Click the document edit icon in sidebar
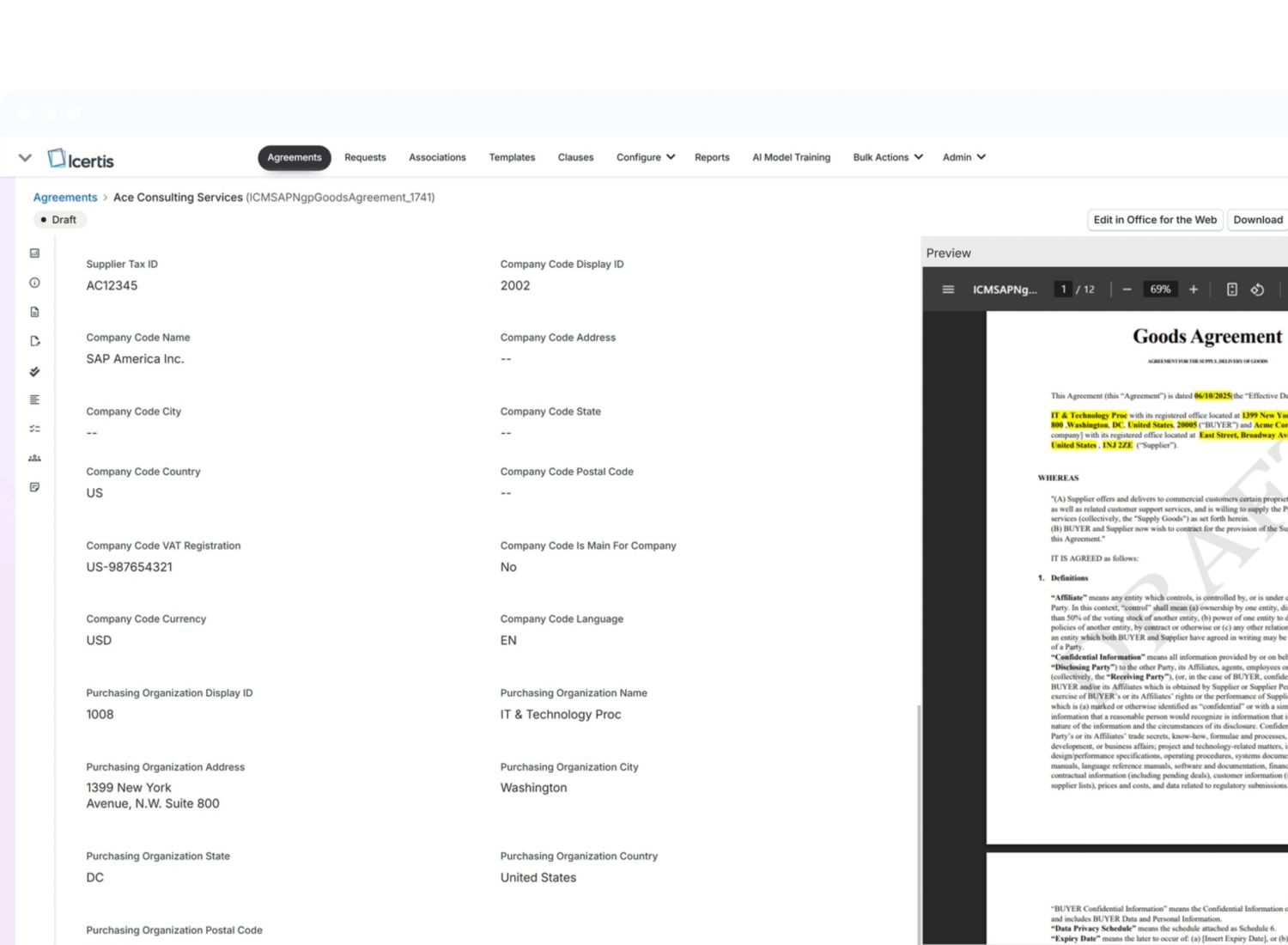The height and width of the screenshot is (945, 1288). (x=34, y=341)
